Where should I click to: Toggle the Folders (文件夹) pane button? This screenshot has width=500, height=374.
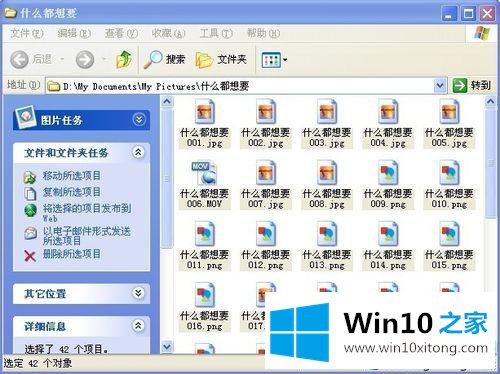point(221,60)
